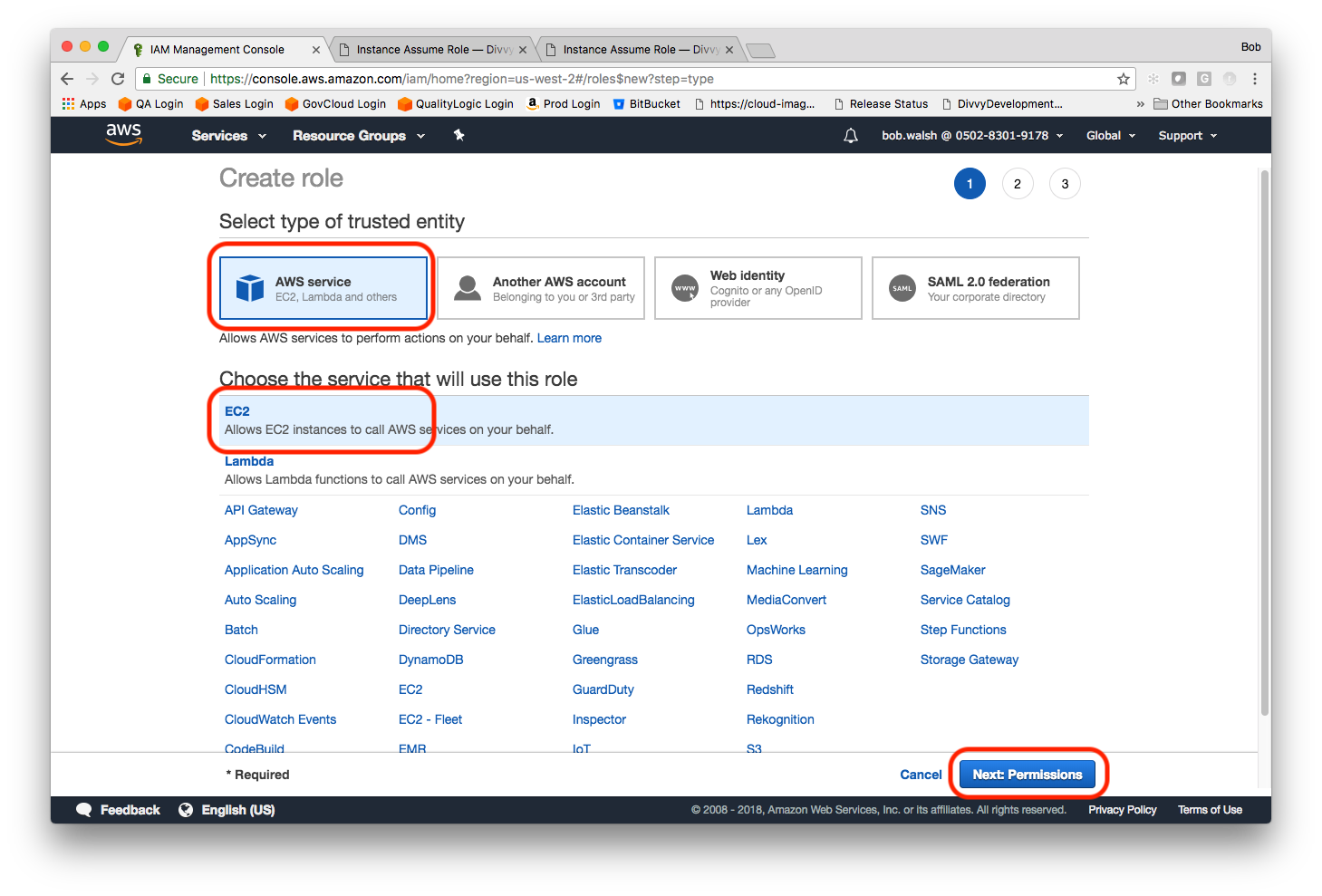Click the Redshift service link
The width and height of the screenshot is (1322, 896).
click(770, 689)
